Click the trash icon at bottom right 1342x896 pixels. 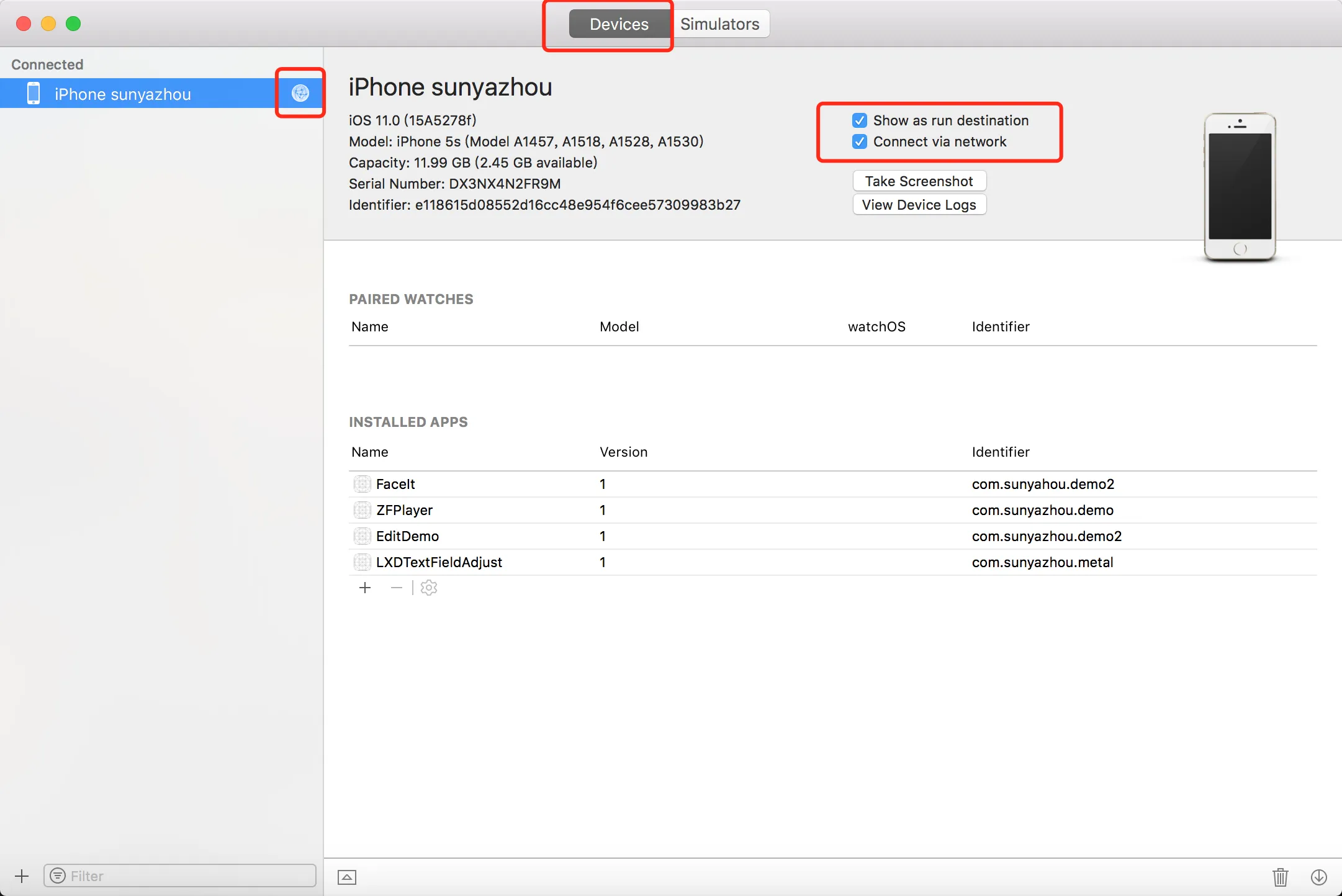pos(1281,877)
